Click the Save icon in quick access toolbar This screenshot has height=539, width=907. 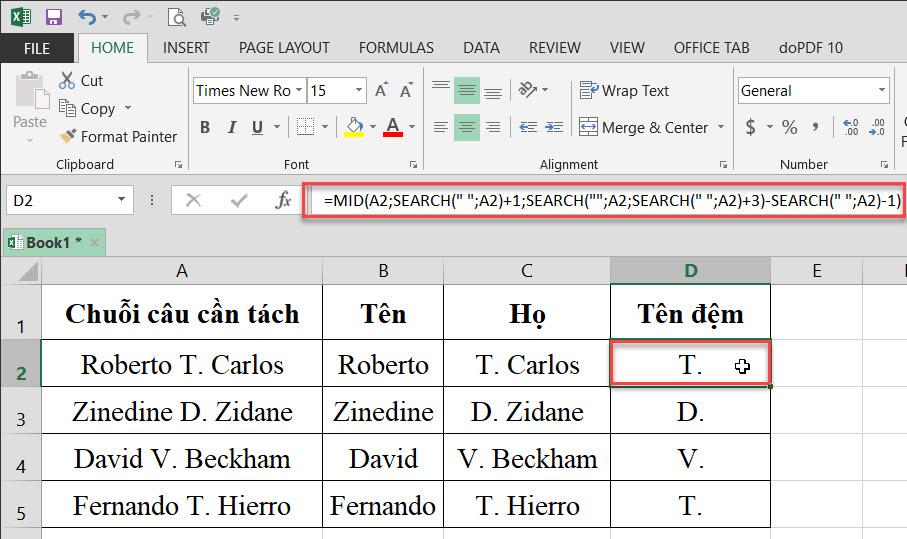[54, 17]
